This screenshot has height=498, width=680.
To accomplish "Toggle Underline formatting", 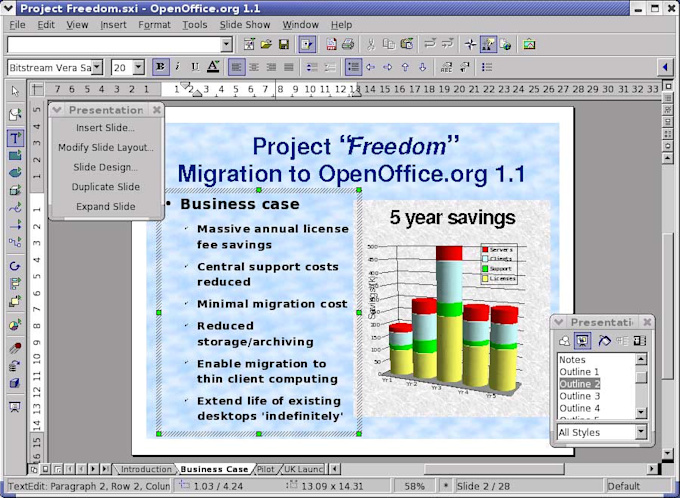I will coord(195,67).
